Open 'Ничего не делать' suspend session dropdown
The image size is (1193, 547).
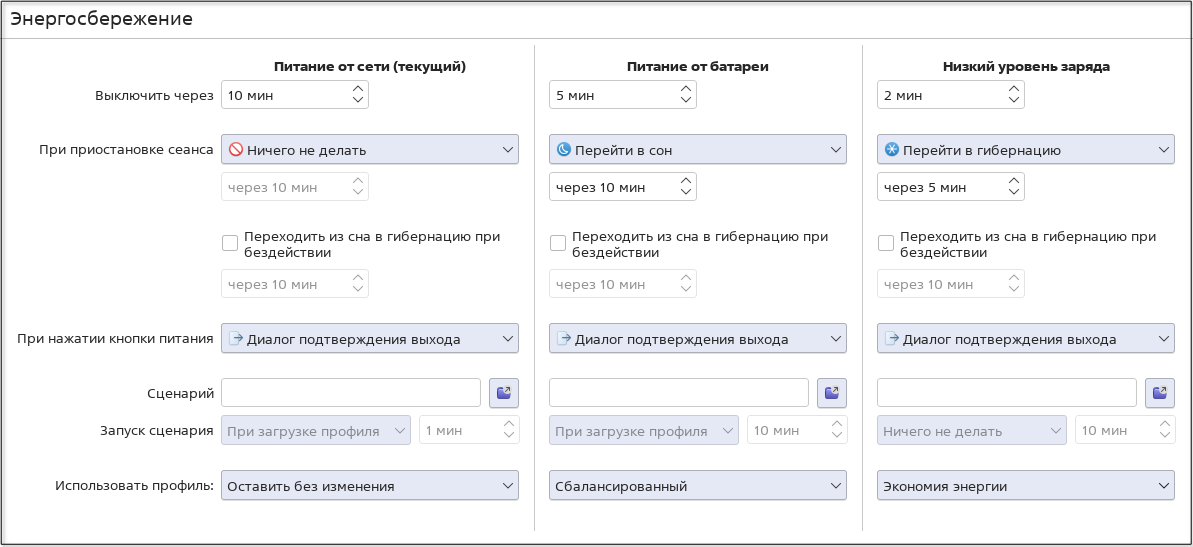369,150
